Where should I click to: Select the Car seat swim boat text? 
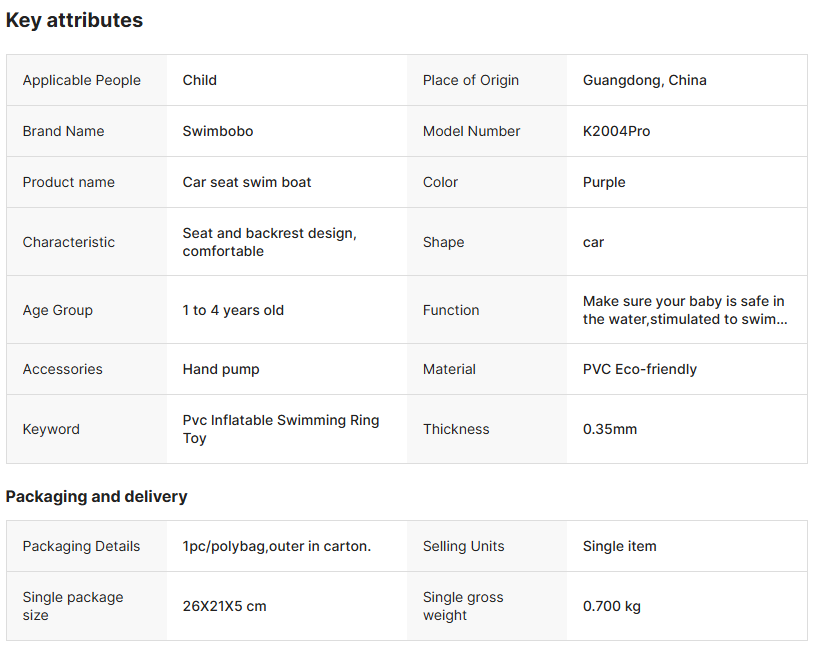247,182
